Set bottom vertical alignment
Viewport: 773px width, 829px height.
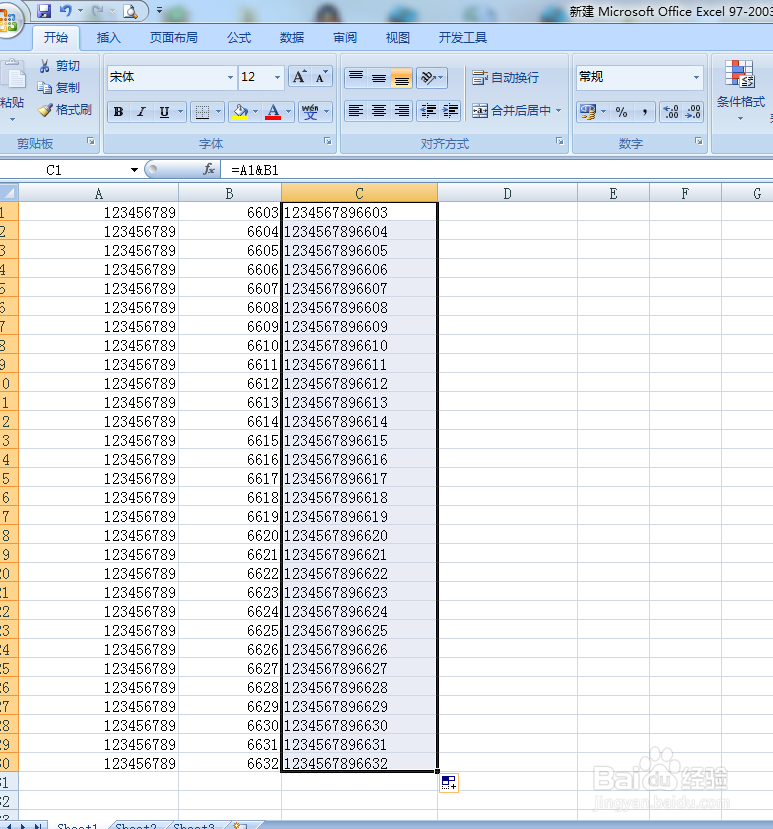(x=402, y=78)
